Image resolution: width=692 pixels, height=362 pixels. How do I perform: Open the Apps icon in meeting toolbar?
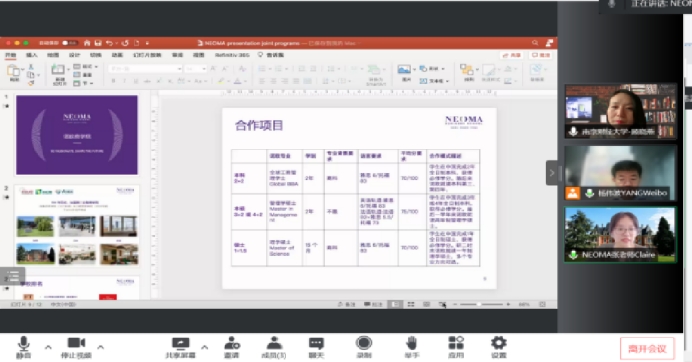pyautogui.click(x=456, y=343)
